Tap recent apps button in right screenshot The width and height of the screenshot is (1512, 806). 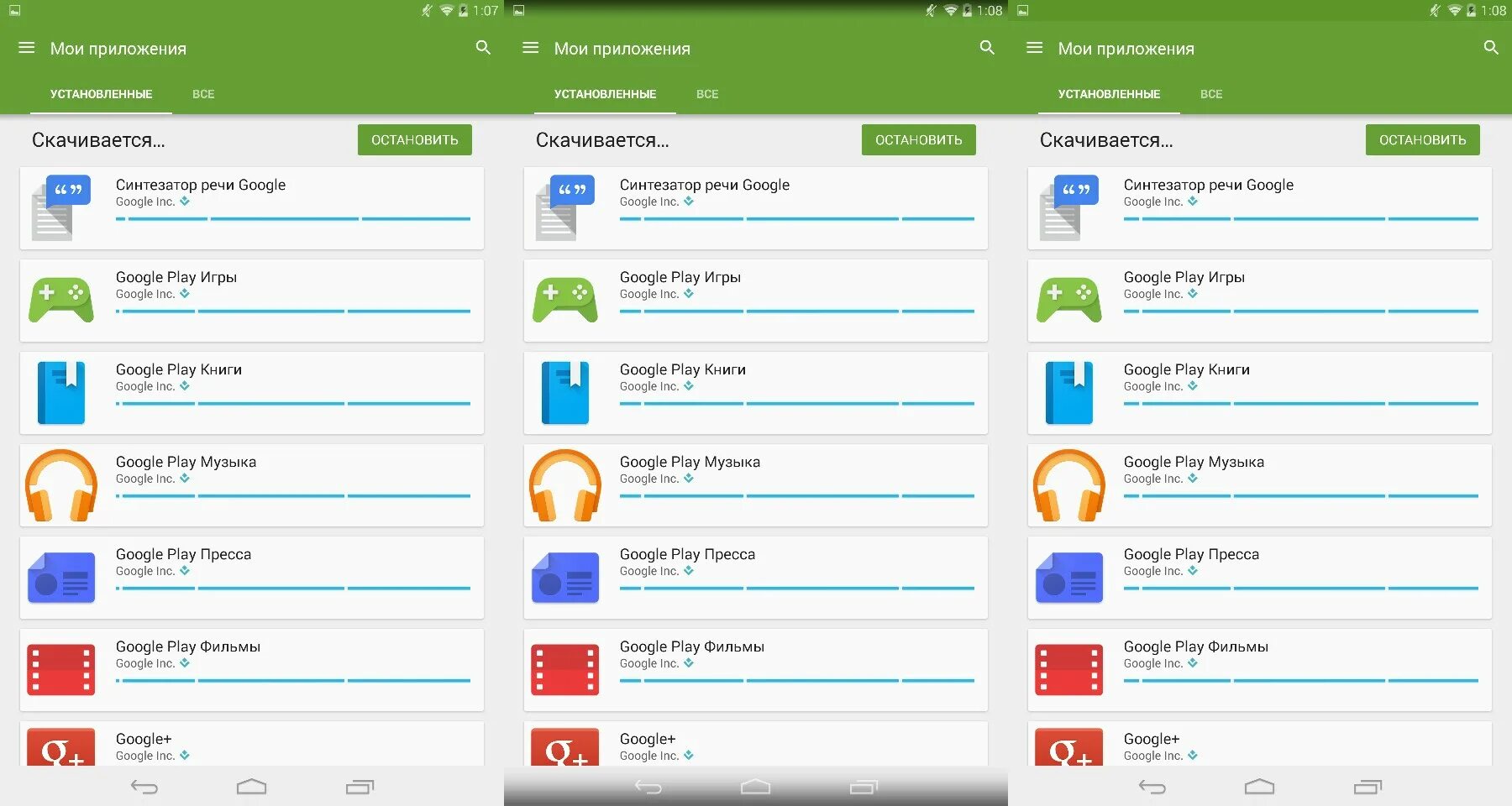tap(1368, 787)
